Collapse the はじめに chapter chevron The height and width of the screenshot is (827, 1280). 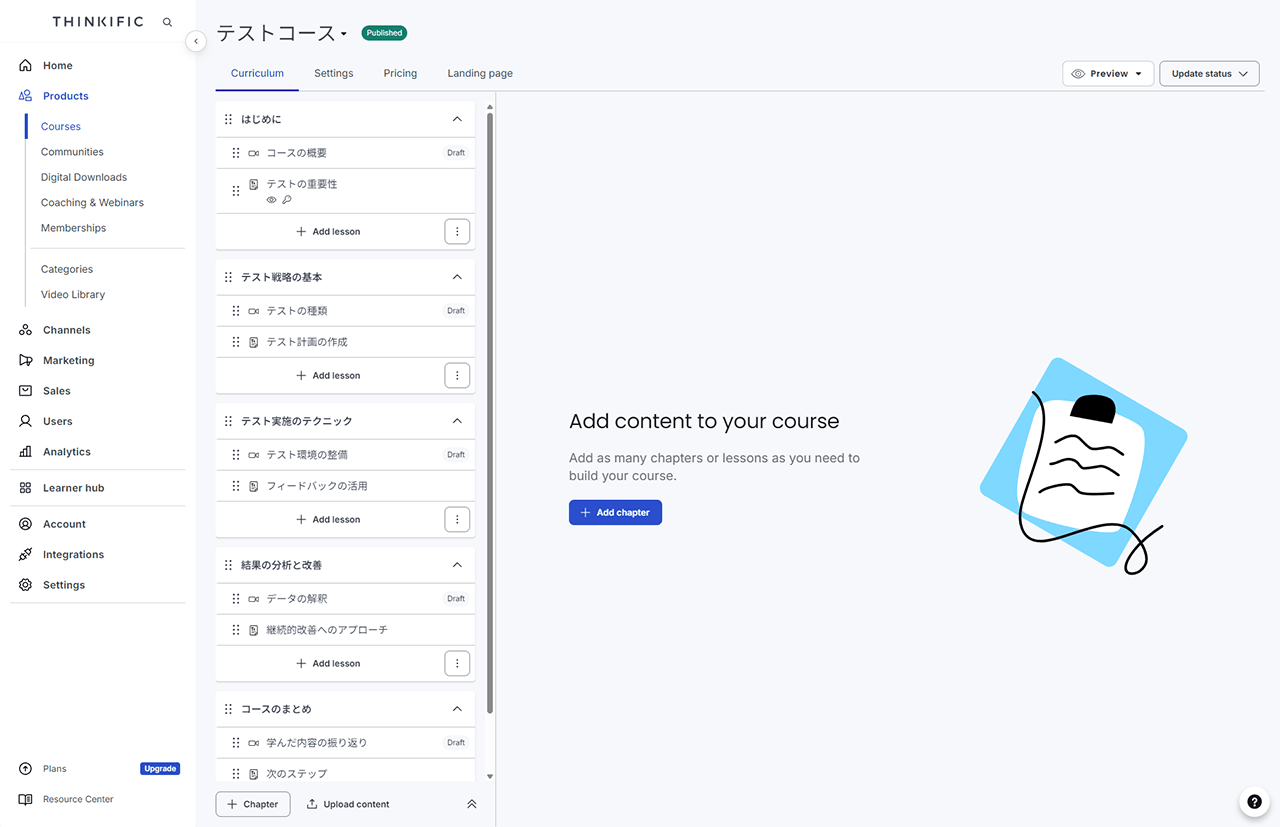[x=457, y=119]
